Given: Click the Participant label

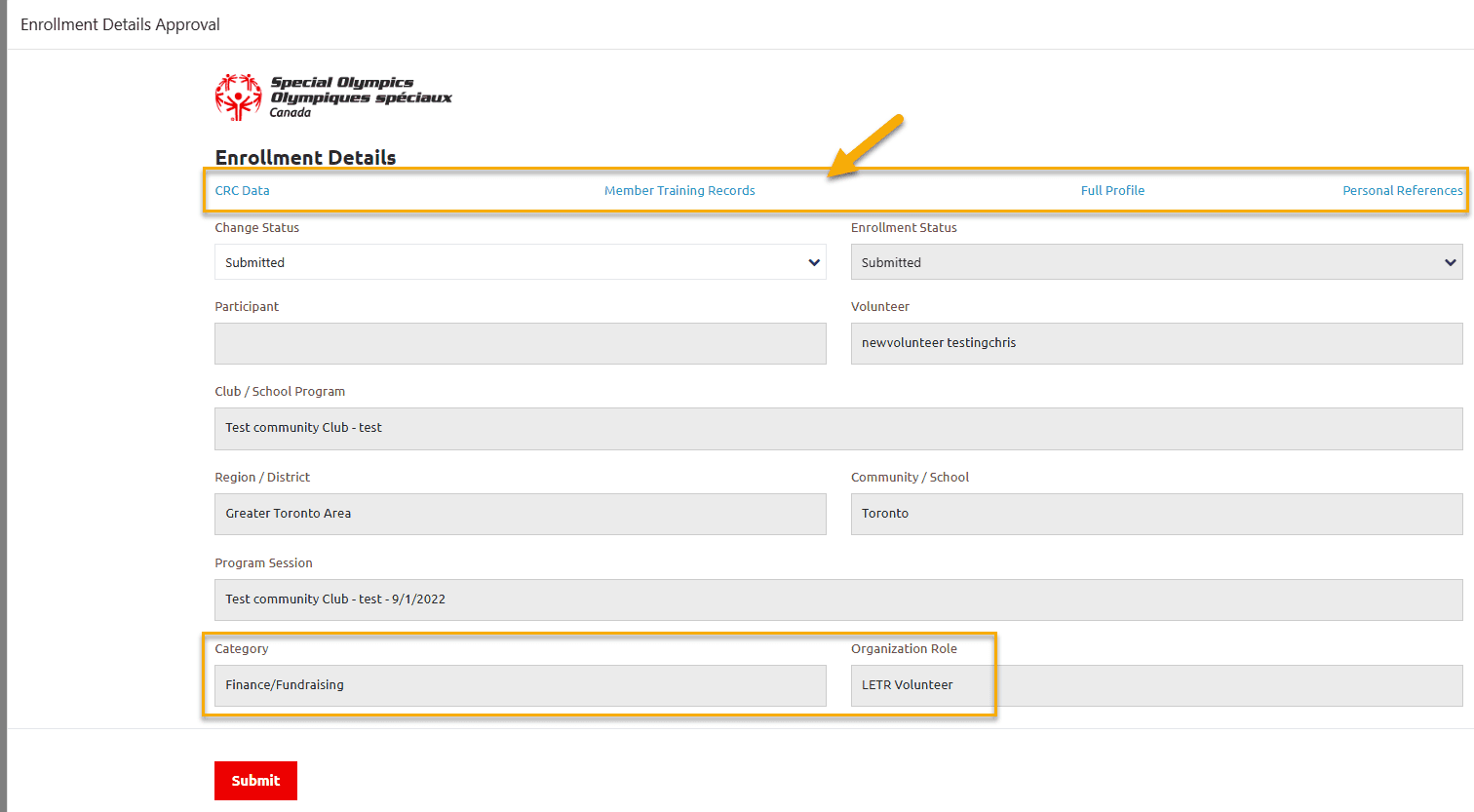Looking at the screenshot, I should 247,306.
